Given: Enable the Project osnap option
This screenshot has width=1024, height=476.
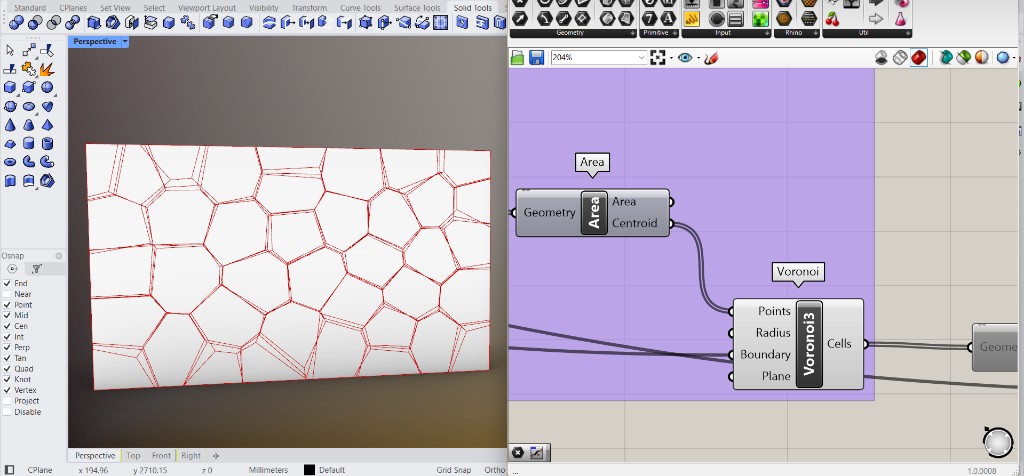Looking at the screenshot, I should 7,401.
